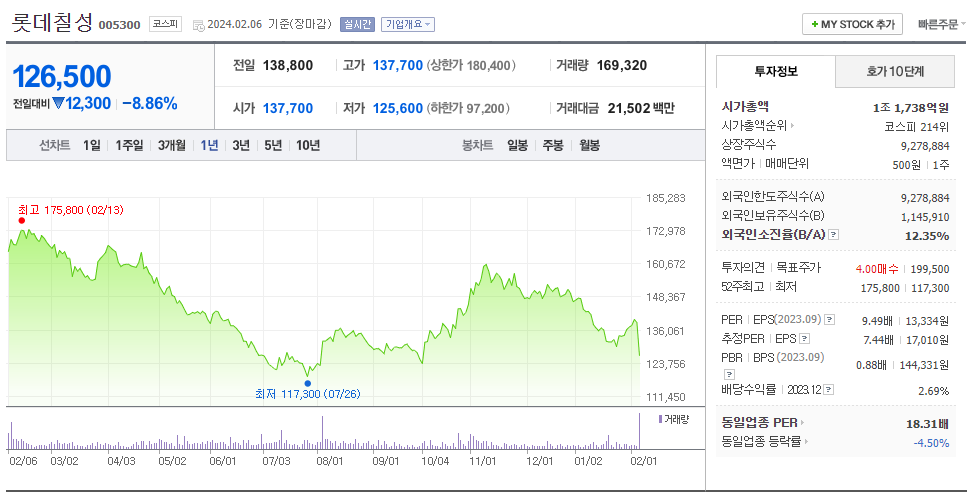The image size is (972, 492).
Task: Click the 코스피 214위 ranking text
Action: pyautogui.click(x=916, y=126)
